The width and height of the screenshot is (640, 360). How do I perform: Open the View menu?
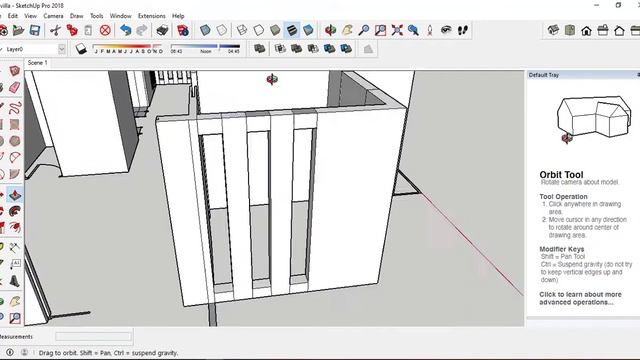tap(31, 16)
